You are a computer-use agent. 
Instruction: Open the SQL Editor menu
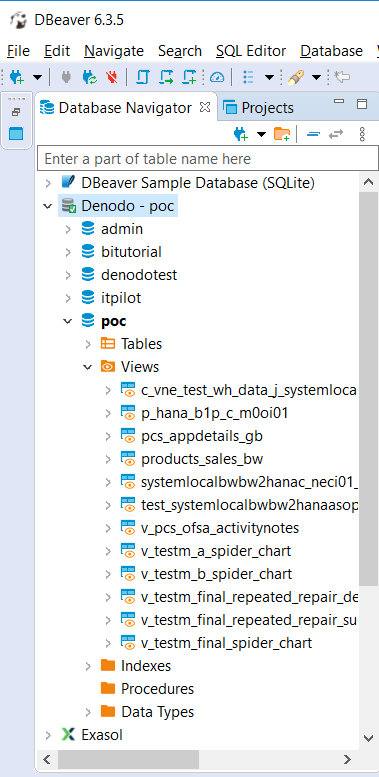pos(251,51)
